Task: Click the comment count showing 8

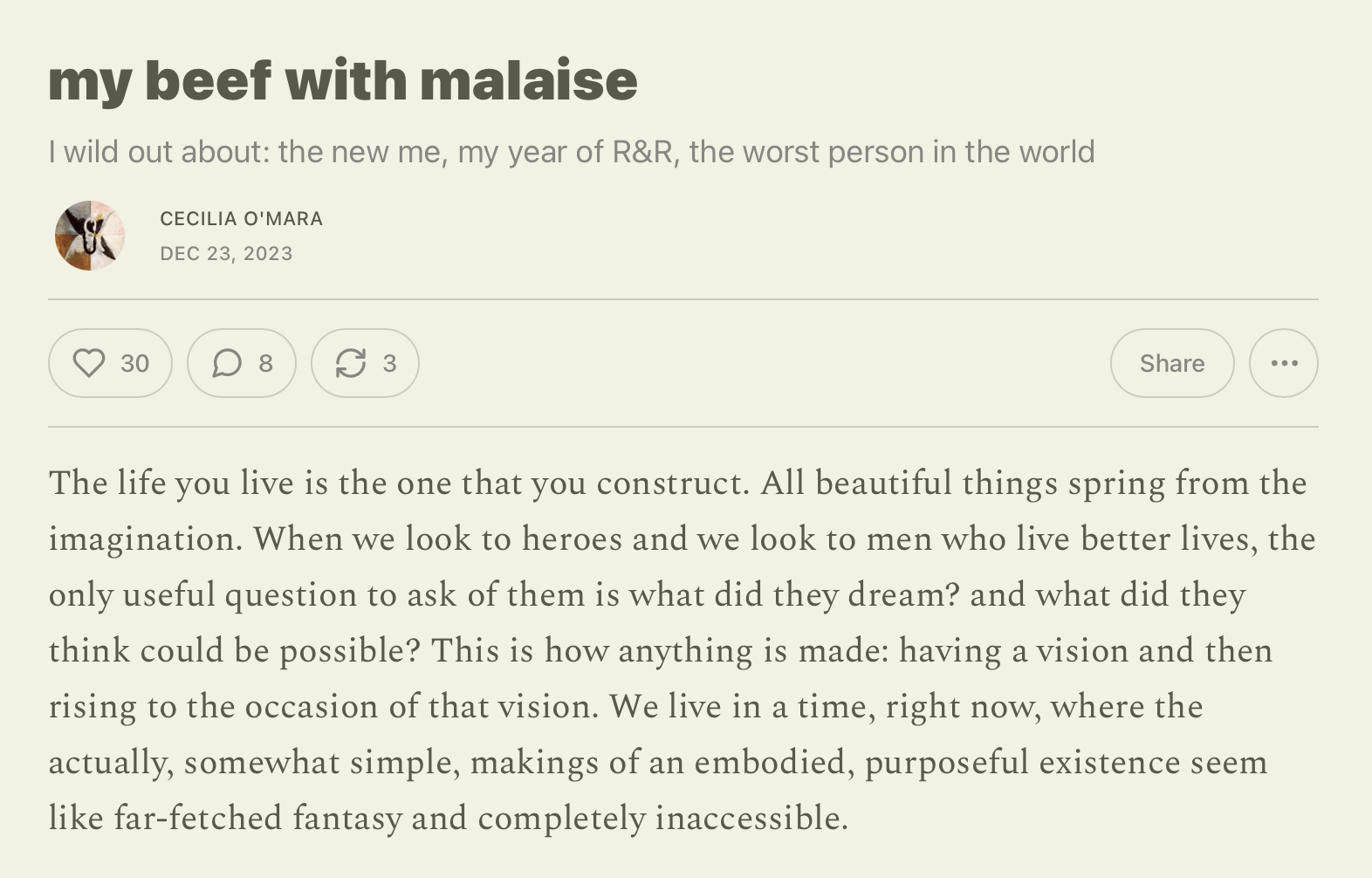Action: (x=266, y=363)
